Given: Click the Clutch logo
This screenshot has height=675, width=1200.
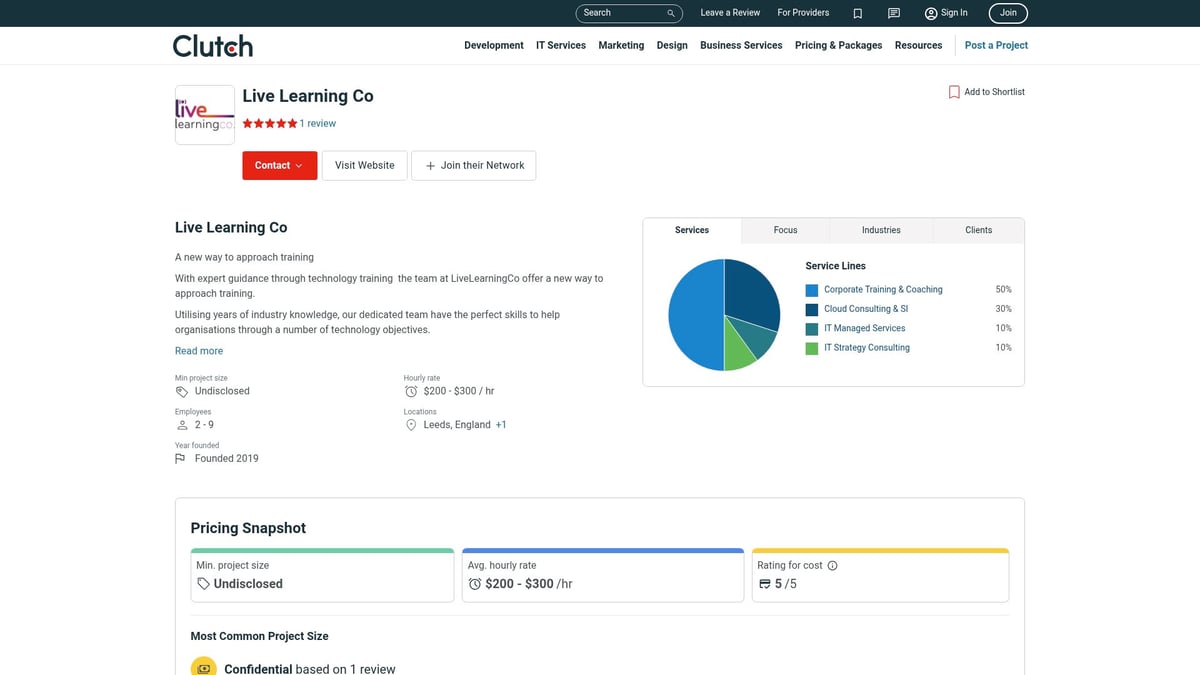Looking at the screenshot, I should (212, 46).
